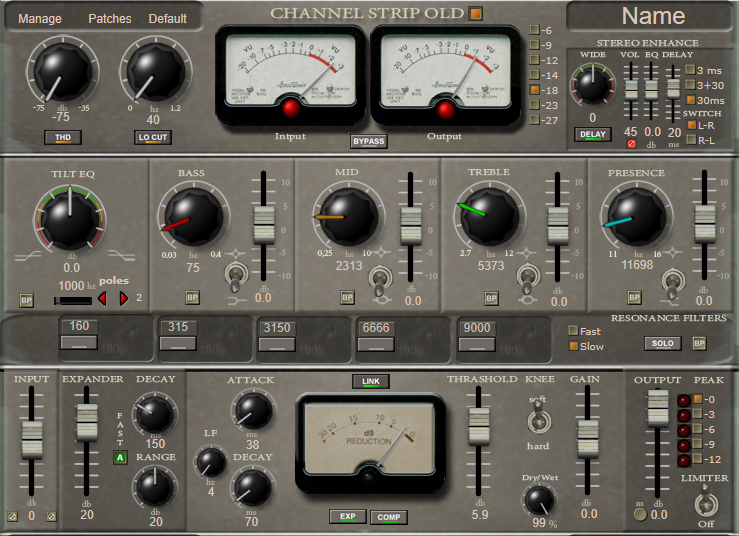Toggle the Bass BP button
739x536 pixels.
point(192,297)
